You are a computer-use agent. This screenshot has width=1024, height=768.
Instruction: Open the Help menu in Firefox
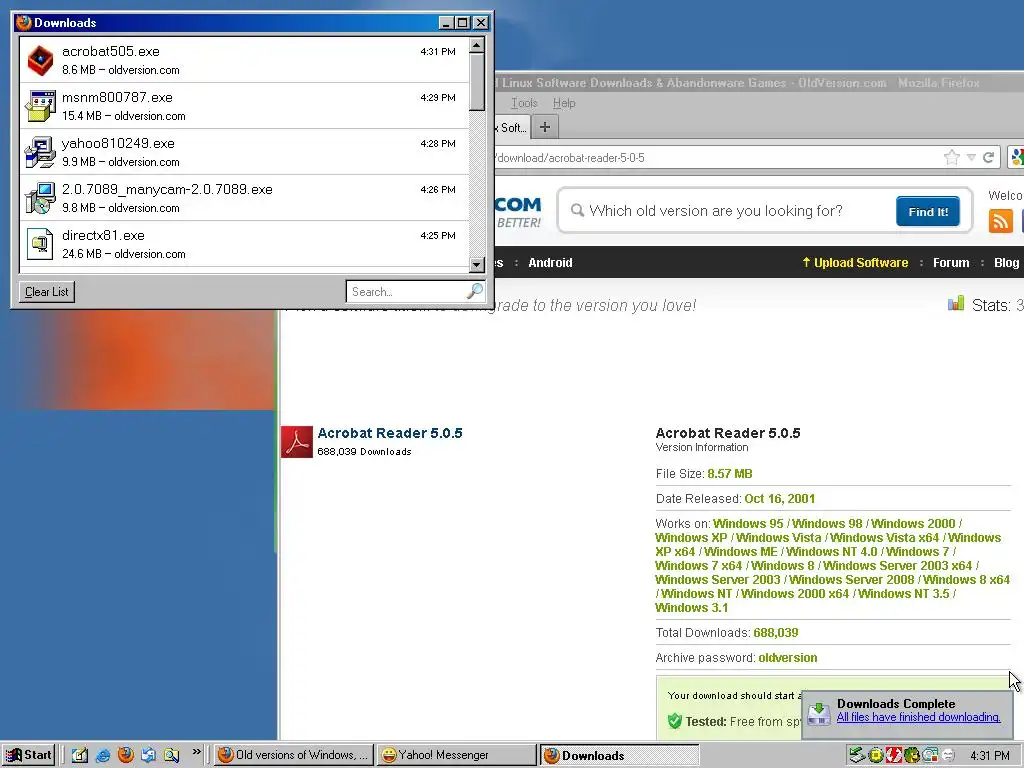point(564,103)
